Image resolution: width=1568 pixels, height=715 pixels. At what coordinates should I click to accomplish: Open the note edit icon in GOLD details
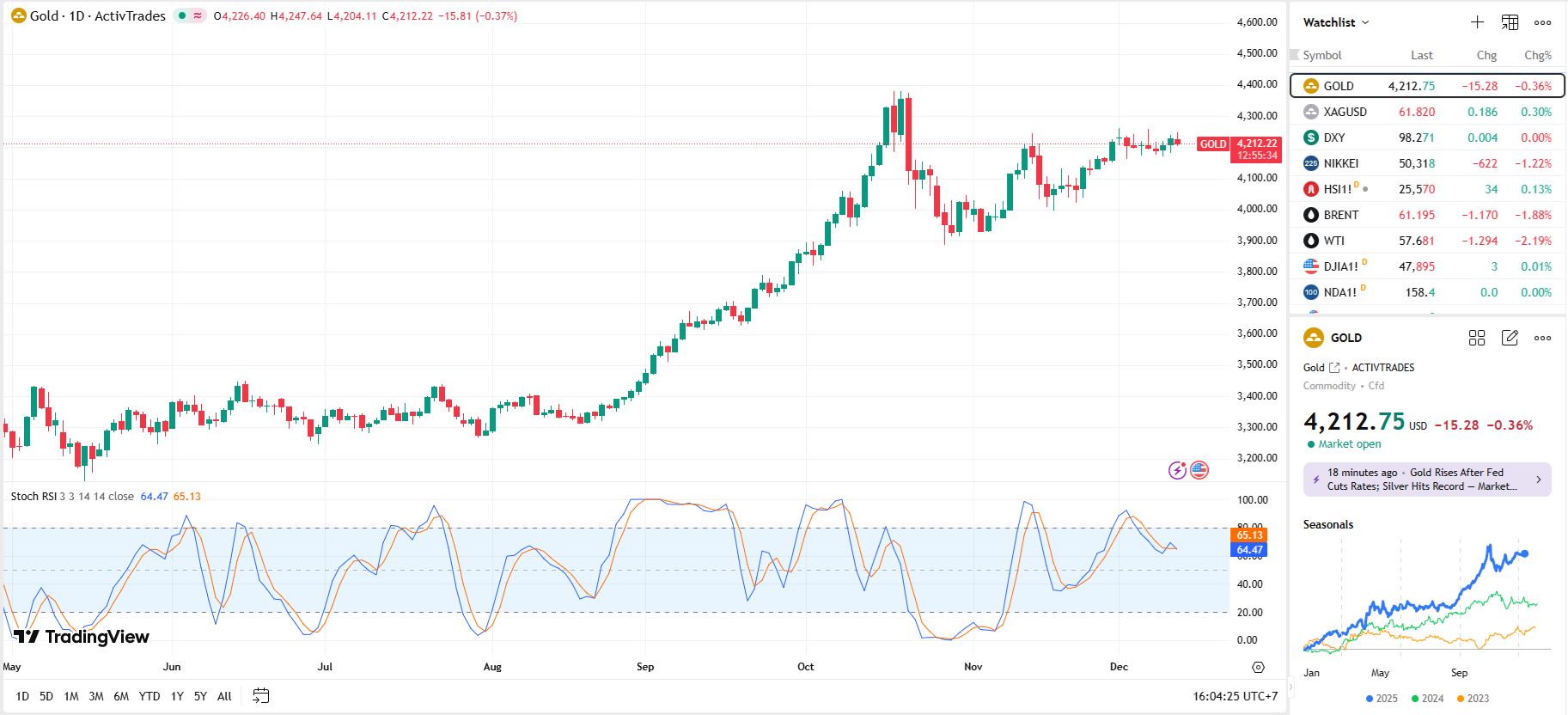[1510, 338]
